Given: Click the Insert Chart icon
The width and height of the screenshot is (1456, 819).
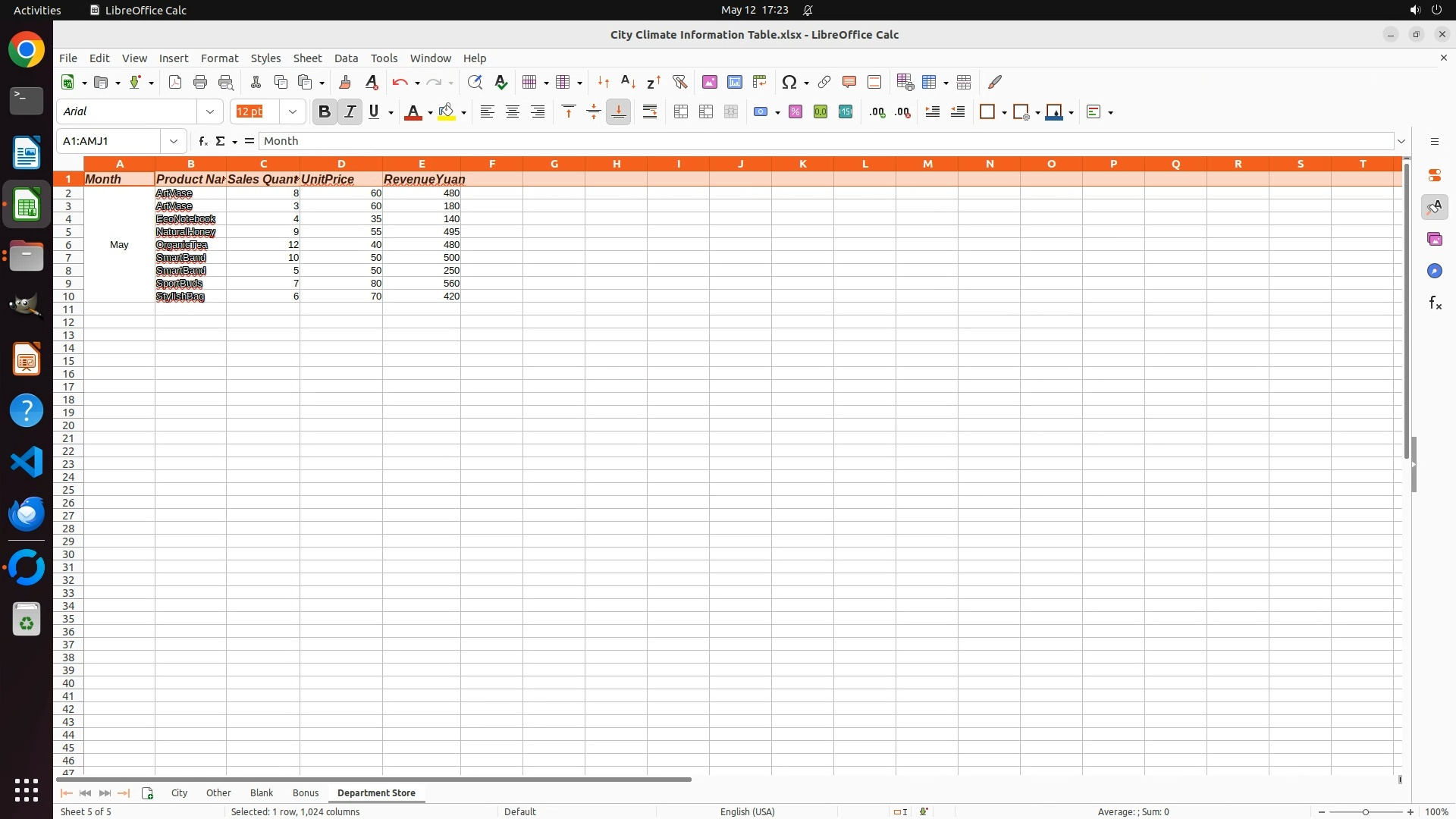Looking at the screenshot, I should [735, 82].
